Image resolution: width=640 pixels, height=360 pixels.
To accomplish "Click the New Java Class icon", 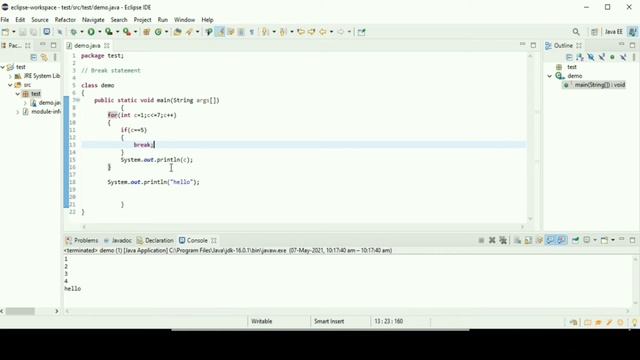I will [158, 32].
